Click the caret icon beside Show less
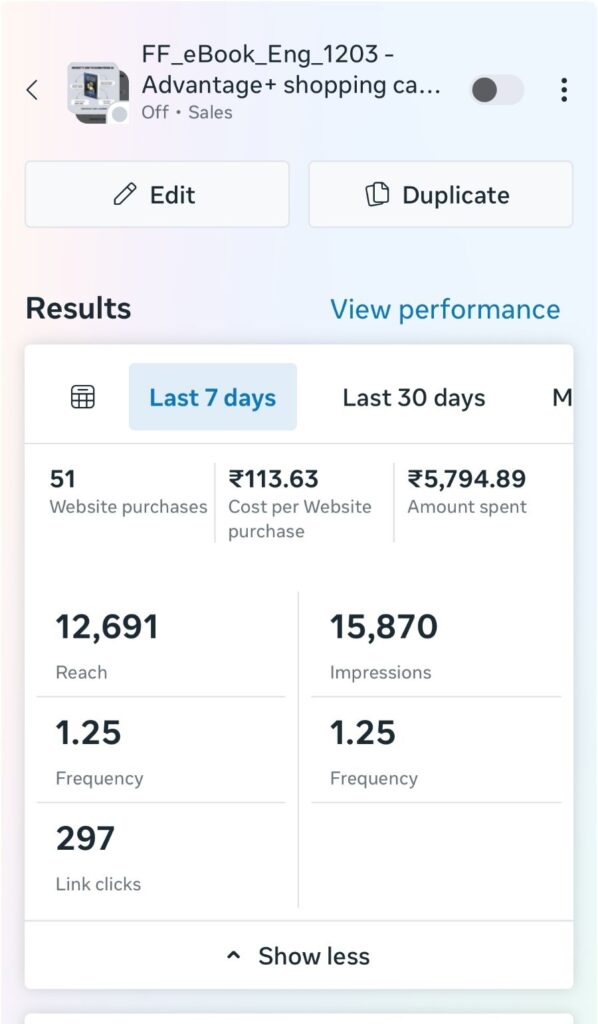 (x=233, y=956)
